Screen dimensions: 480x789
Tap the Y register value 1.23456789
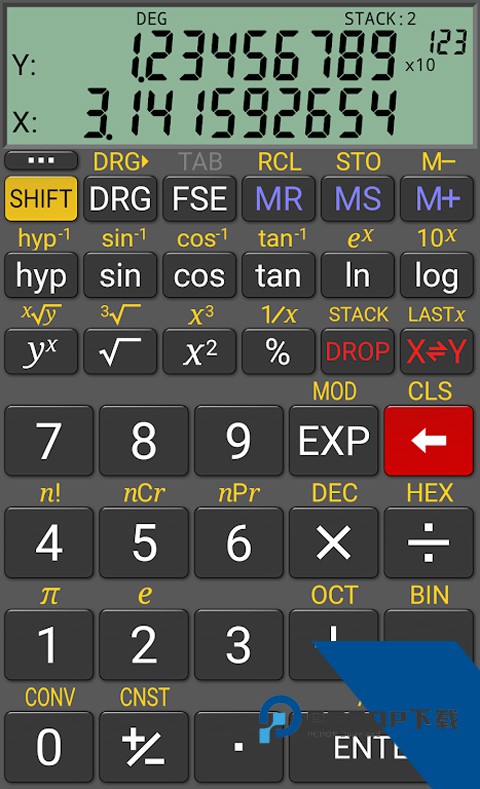click(264, 55)
